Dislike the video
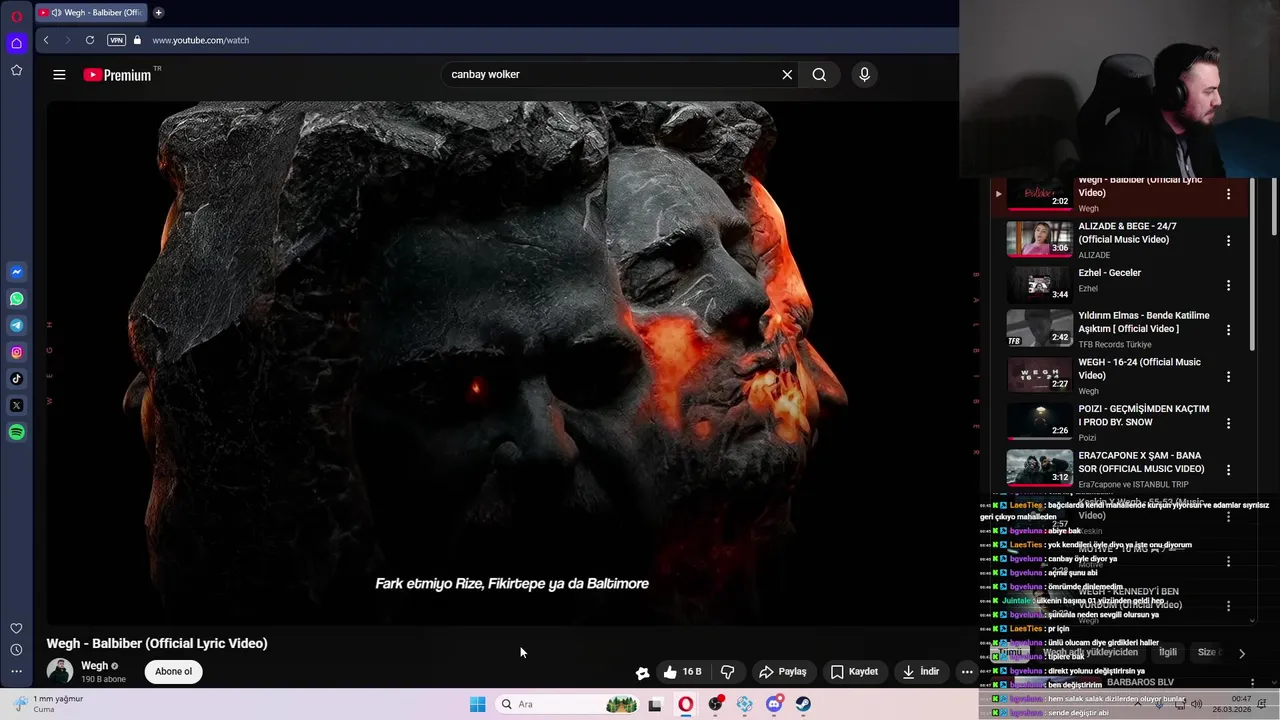The image size is (1280, 720). [727, 672]
